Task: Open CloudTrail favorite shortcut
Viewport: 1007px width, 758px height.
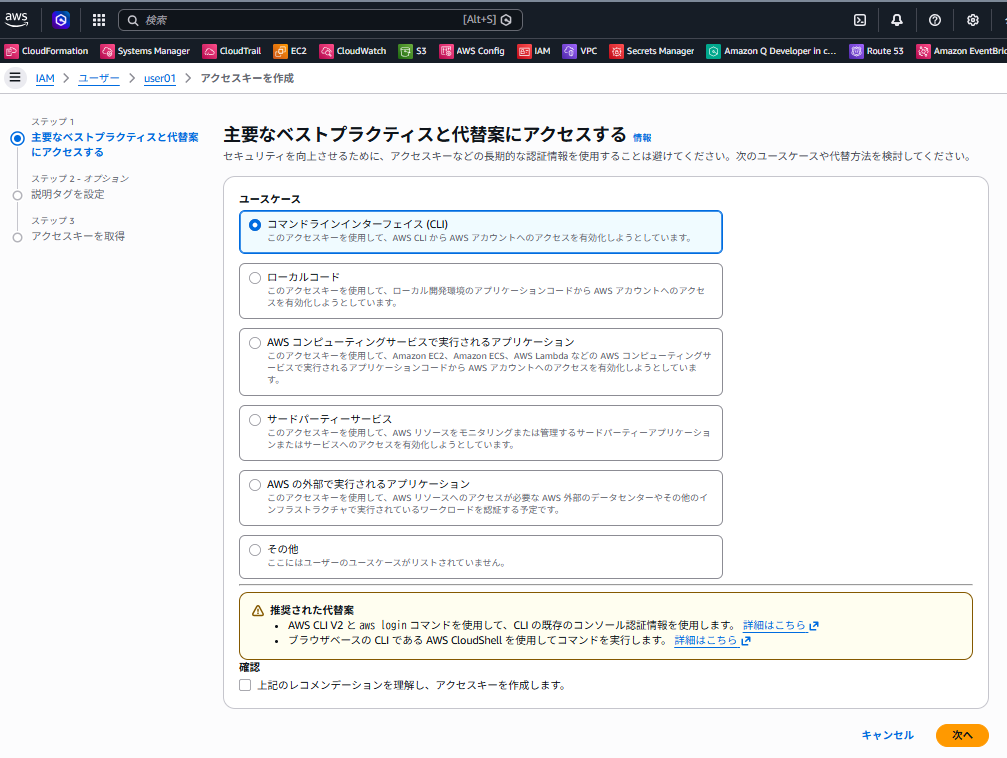Action: tap(232, 51)
